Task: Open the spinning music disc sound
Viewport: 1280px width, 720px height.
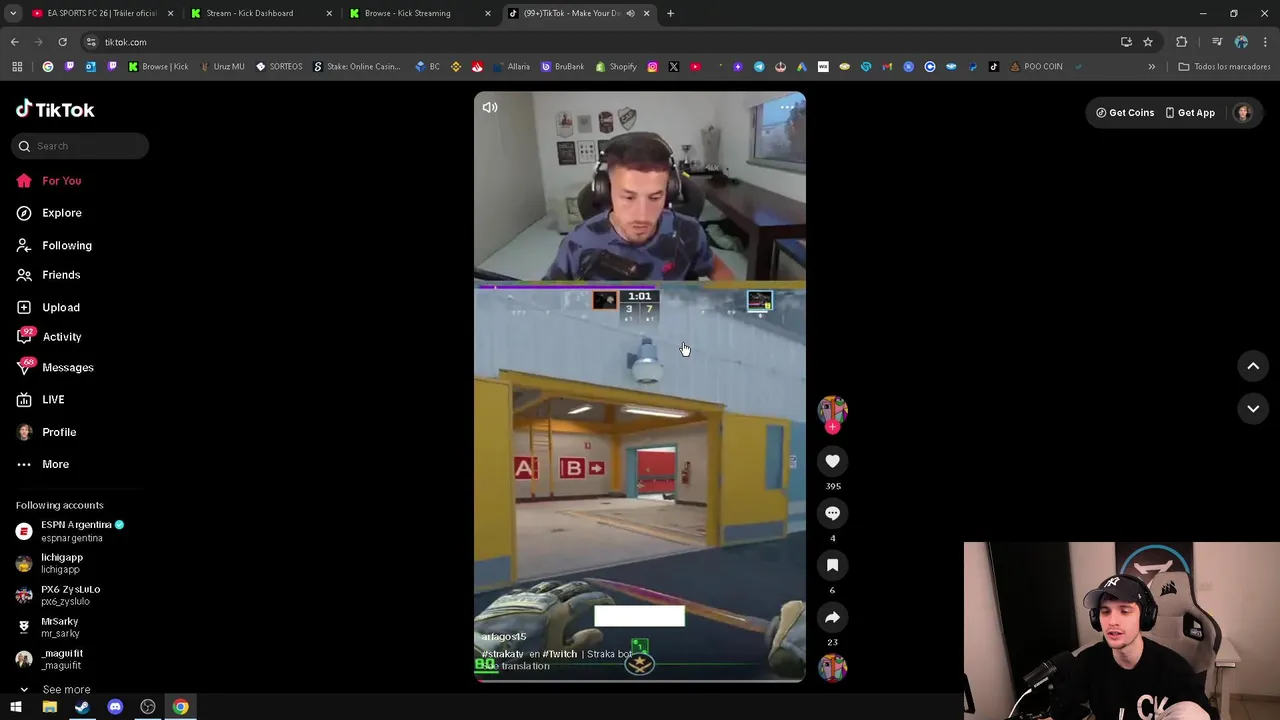Action: 832,667
